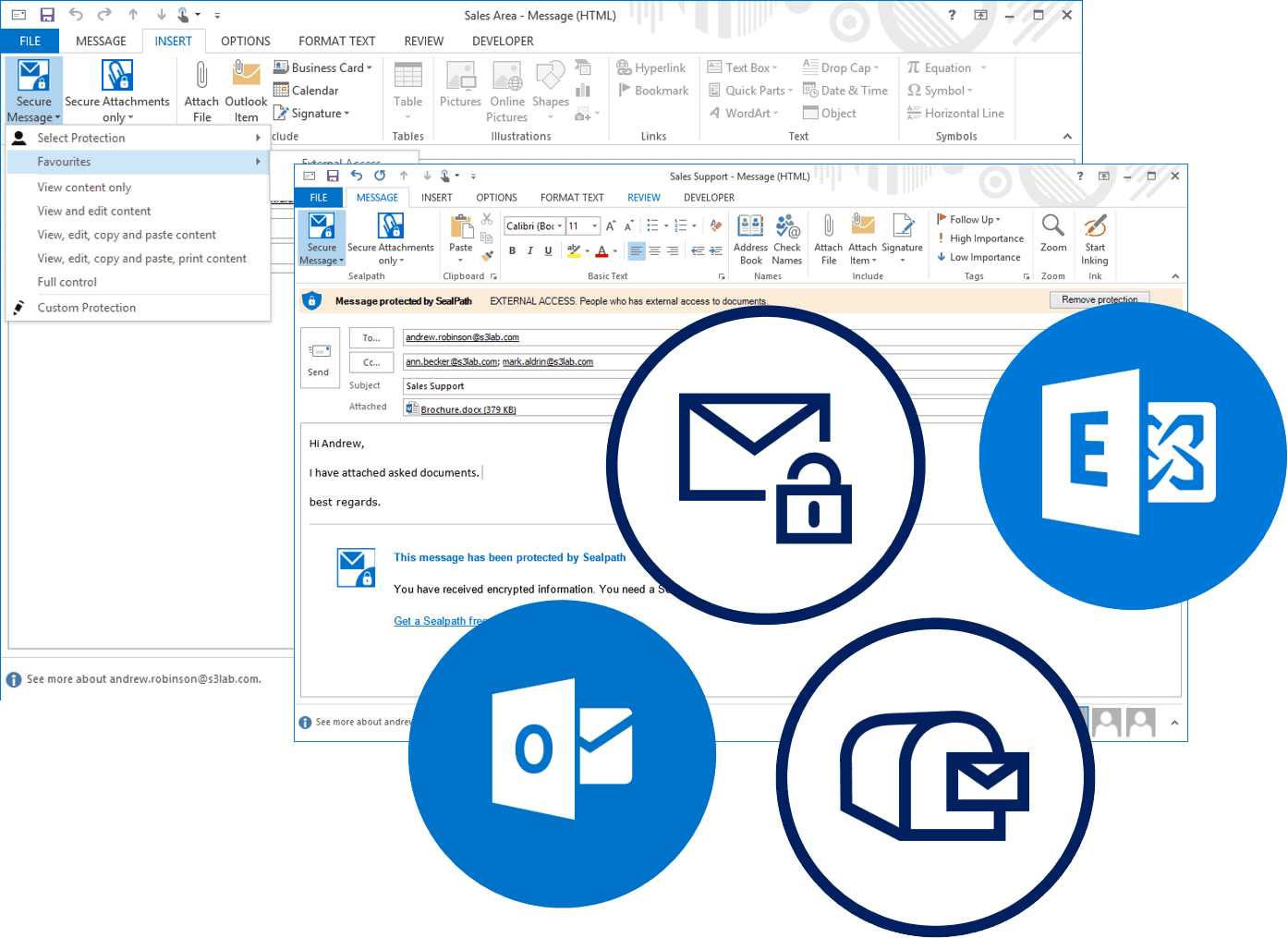Switch to REVIEW tab in Sales Support window
The width and height of the screenshot is (1288, 938).
644,198
